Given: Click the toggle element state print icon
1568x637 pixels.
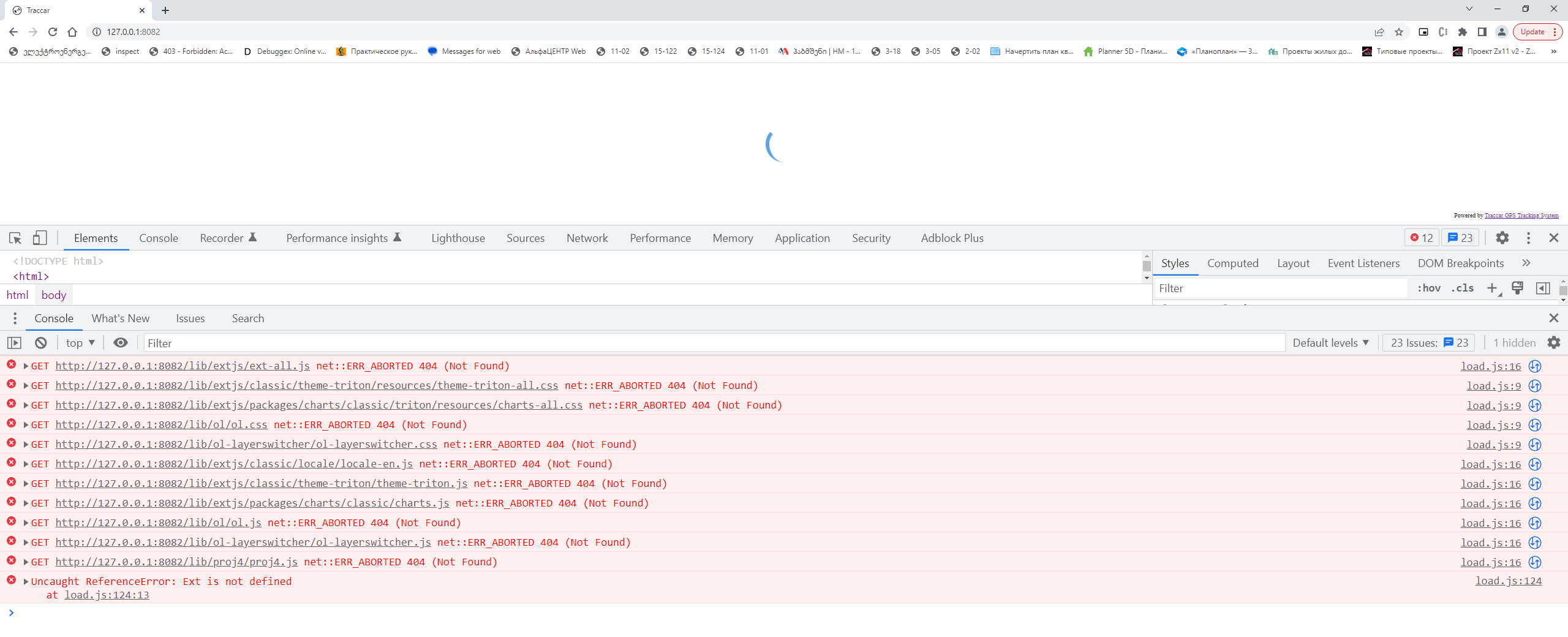Looking at the screenshot, I should coord(1517,288).
